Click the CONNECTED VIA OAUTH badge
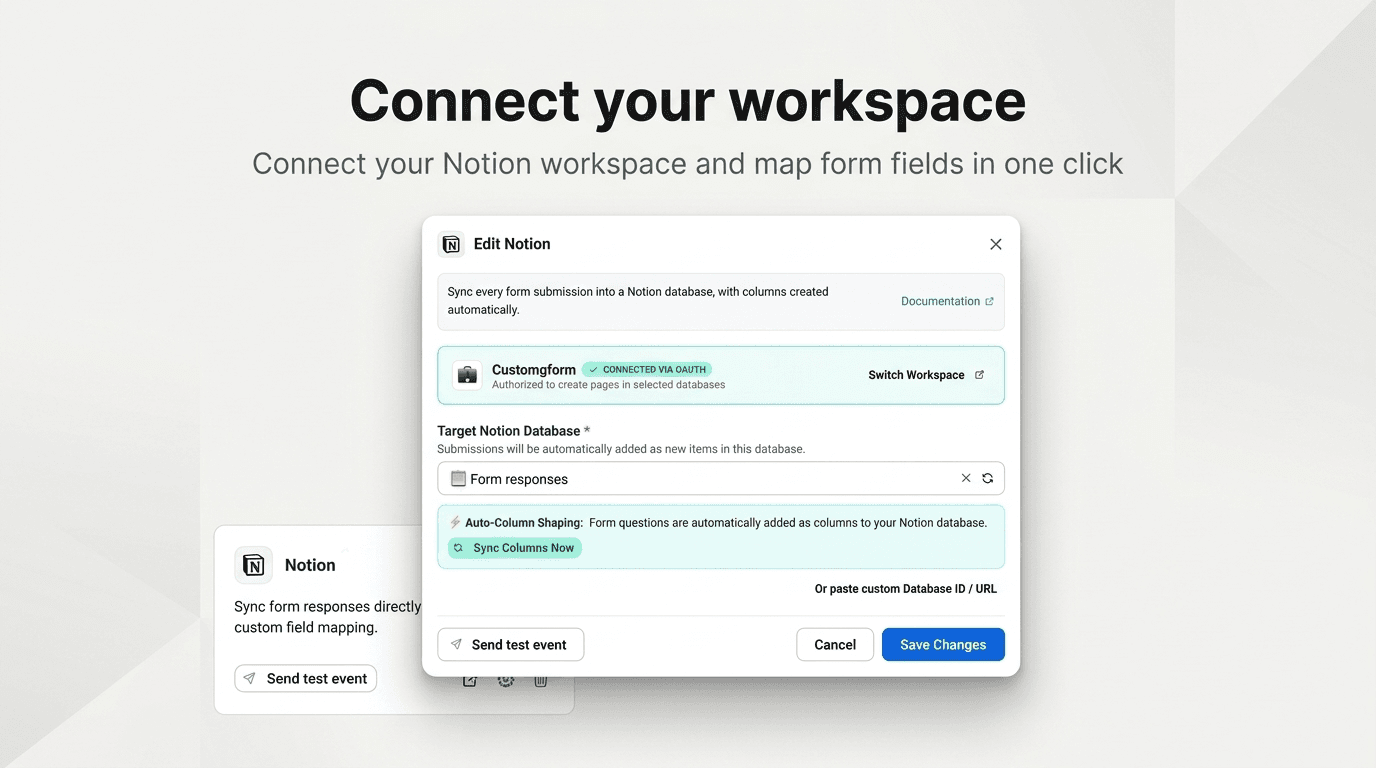This screenshot has width=1376, height=768. (646, 369)
